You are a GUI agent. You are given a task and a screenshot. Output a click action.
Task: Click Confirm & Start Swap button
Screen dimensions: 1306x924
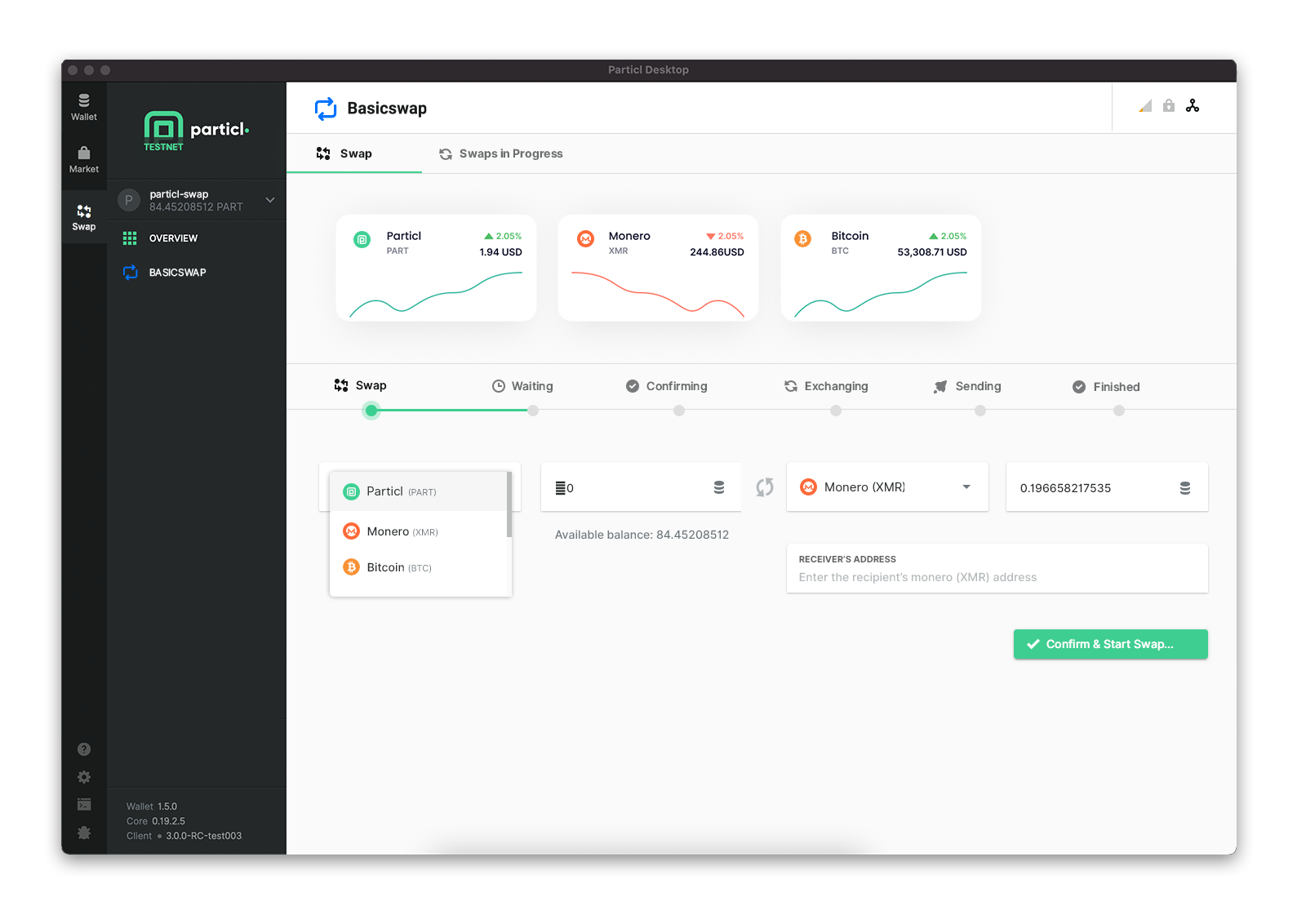[x=1111, y=644]
